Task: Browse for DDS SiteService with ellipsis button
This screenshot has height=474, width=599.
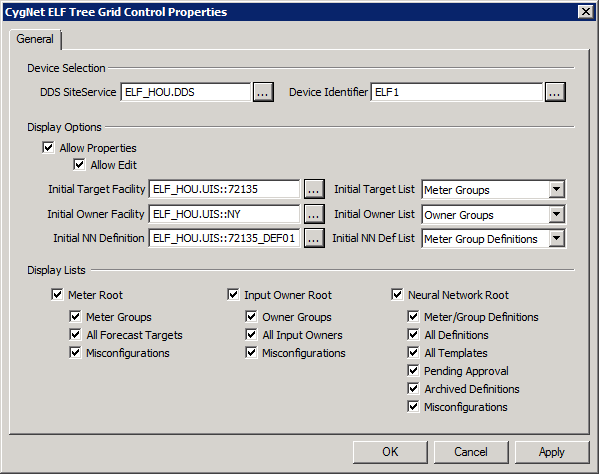Action: [x=263, y=92]
